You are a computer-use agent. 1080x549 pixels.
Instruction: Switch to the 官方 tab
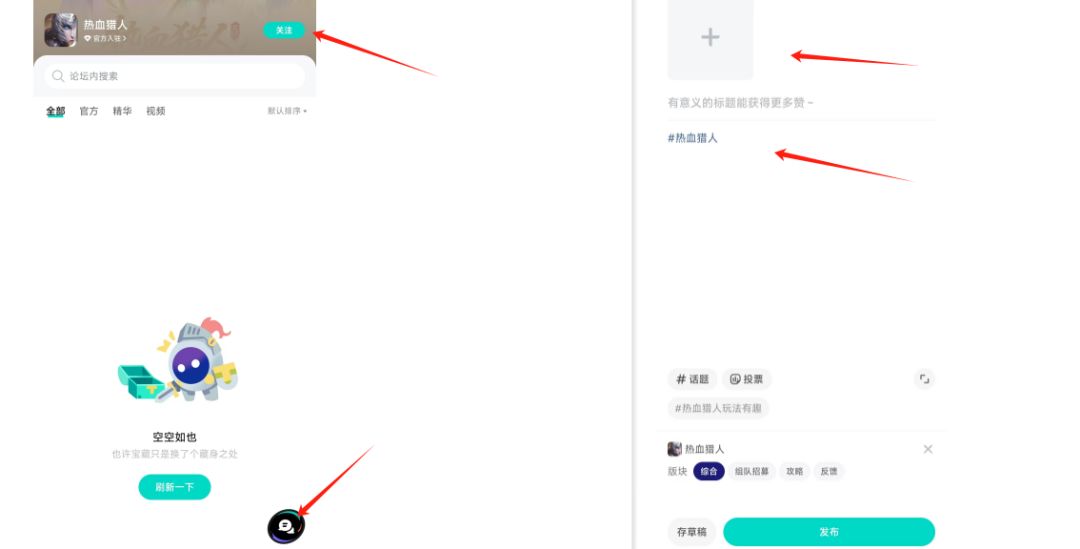pyautogui.click(x=89, y=111)
